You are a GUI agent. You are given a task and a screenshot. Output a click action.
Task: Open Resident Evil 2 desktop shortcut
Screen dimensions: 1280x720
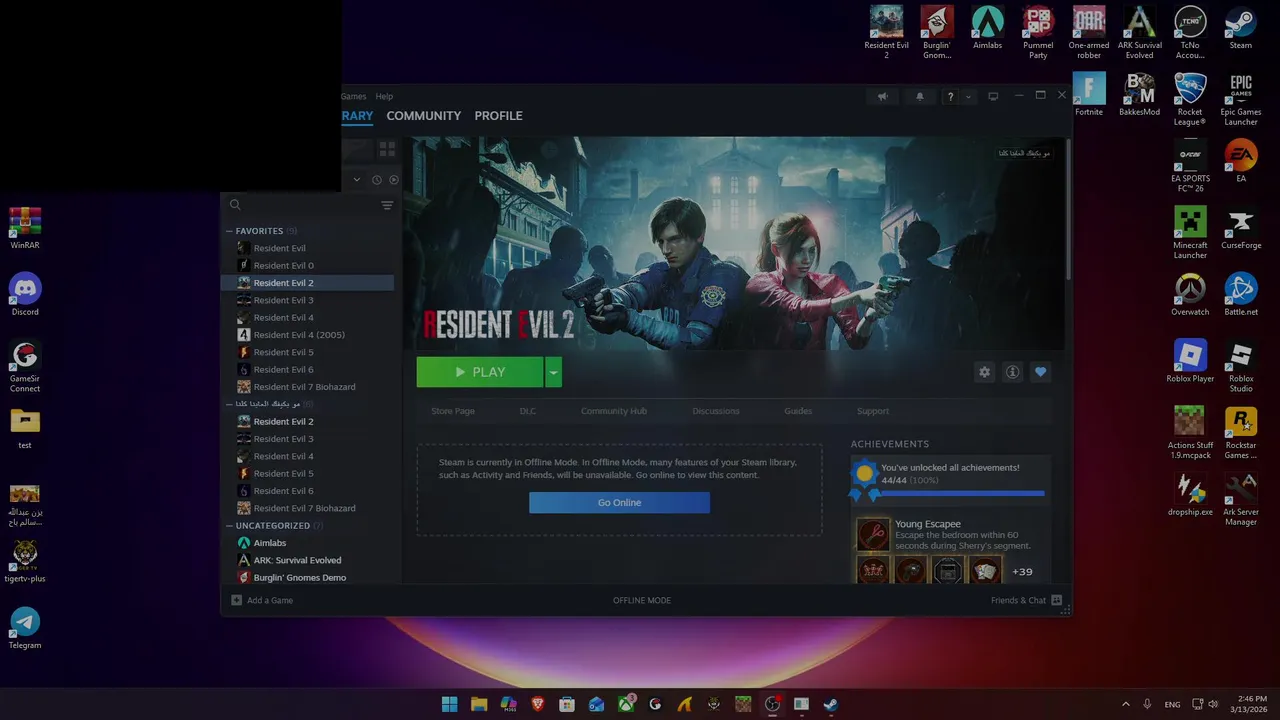(886, 32)
